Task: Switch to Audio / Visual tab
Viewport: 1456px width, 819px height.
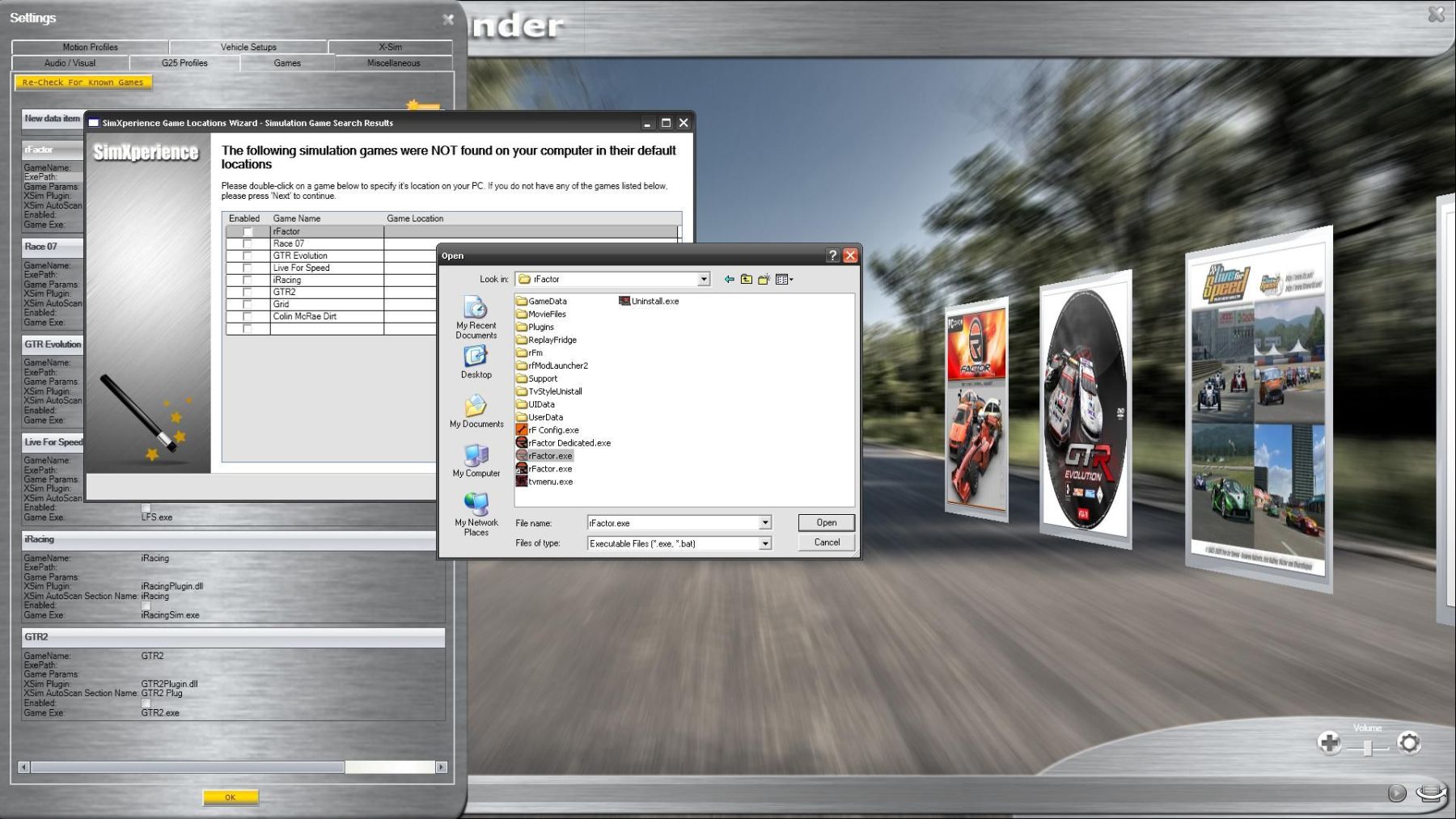Action: click(x=70, y=63)
